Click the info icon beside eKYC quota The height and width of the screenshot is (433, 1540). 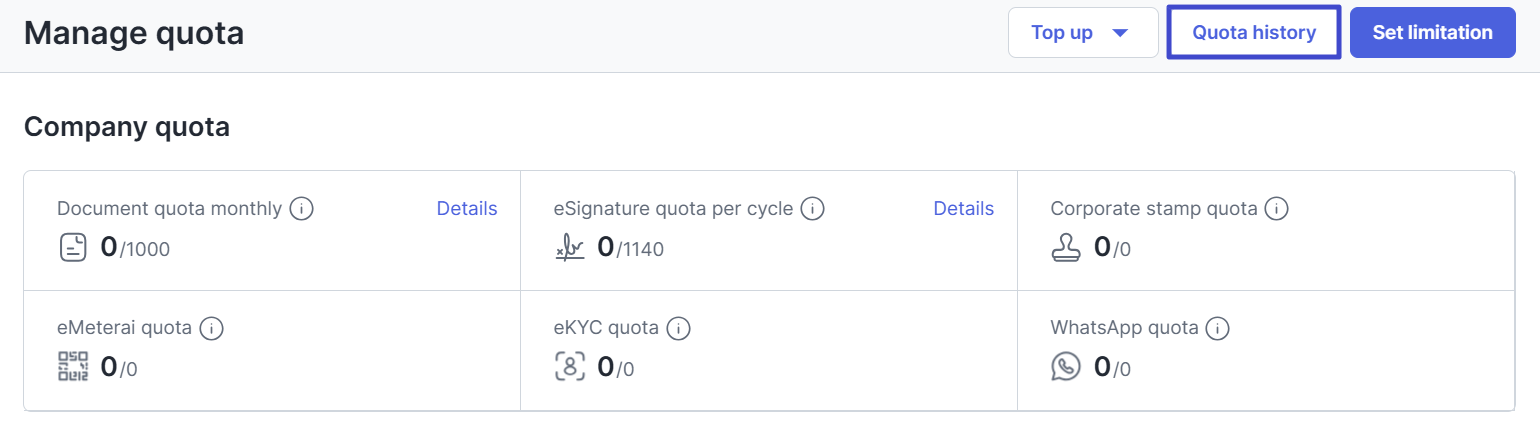(x=679, y=327)
